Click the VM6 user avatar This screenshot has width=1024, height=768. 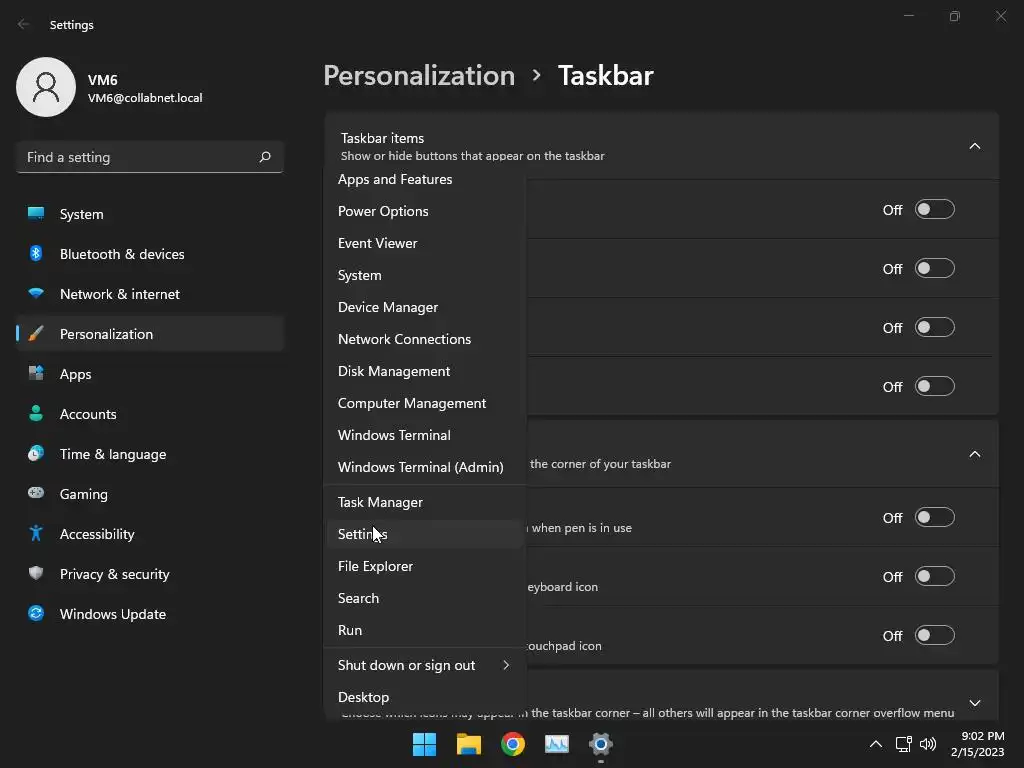coord(46,87)
